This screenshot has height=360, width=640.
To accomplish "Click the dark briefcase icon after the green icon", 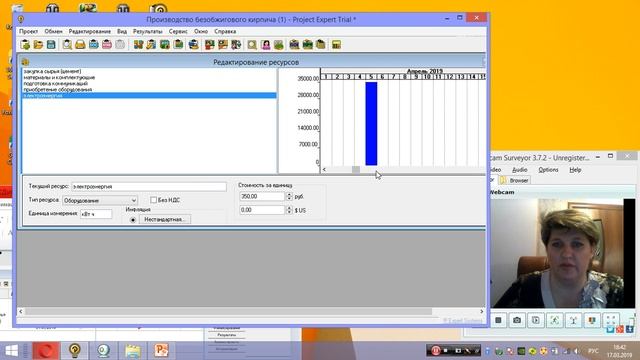I will 294,44.
